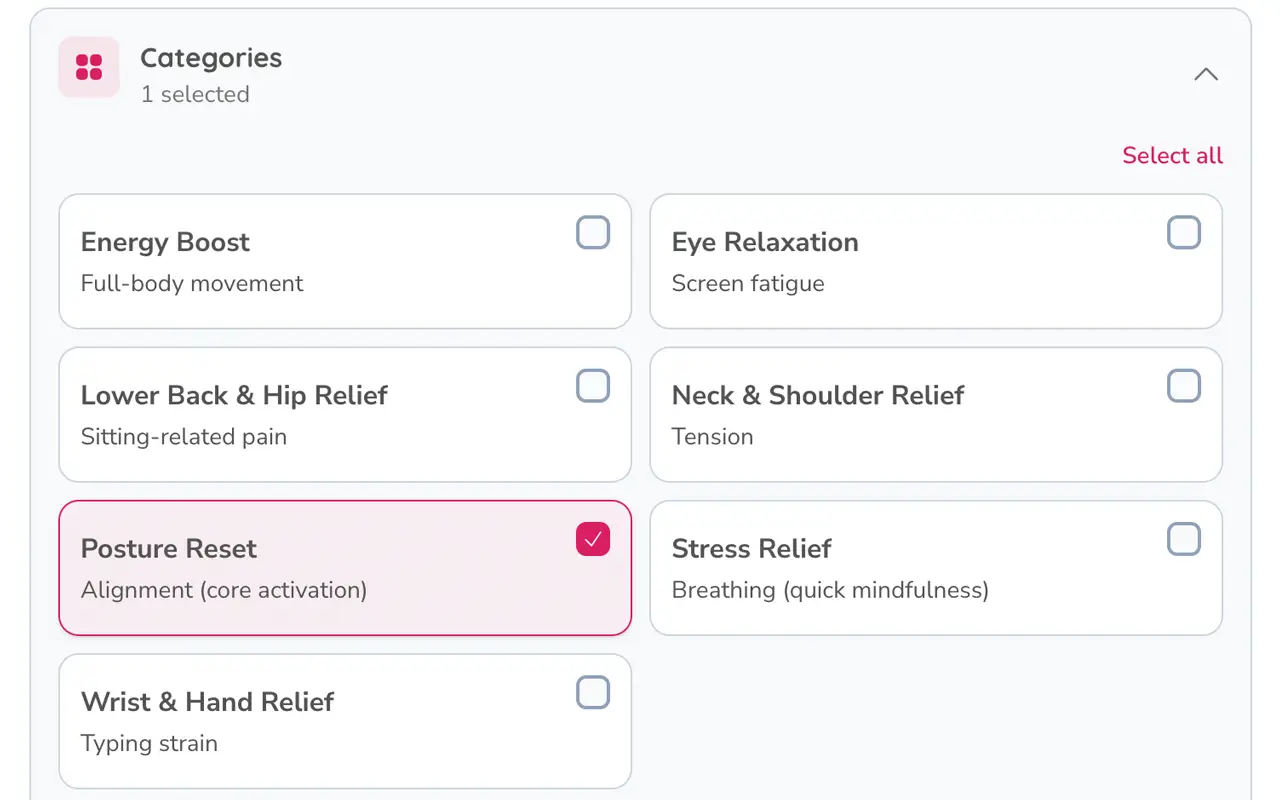Image resolution: width=1280 pixels, height=800 pixels.
Task: Click the '1 selected' count text
Action: pos(195,94)
